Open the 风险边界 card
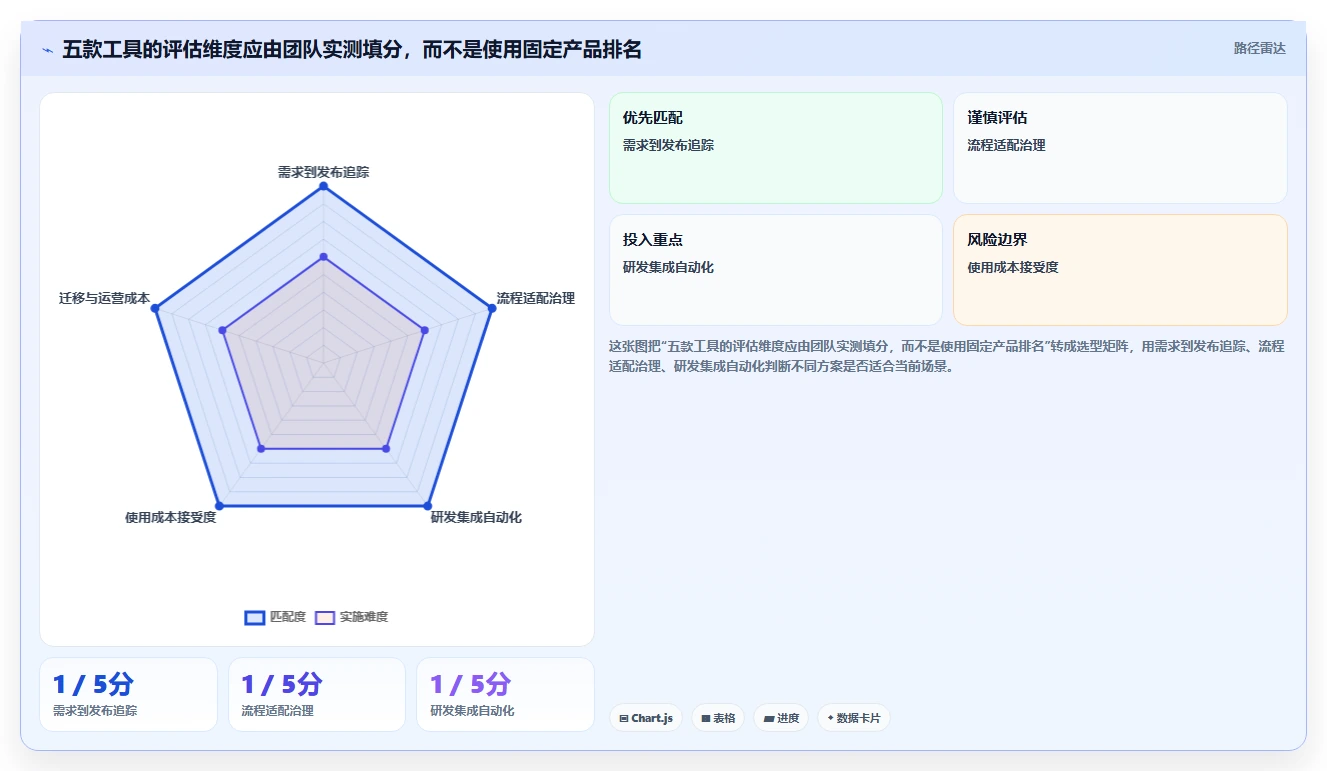This screenshot has width=1327, height=771. coord(1120,270)
